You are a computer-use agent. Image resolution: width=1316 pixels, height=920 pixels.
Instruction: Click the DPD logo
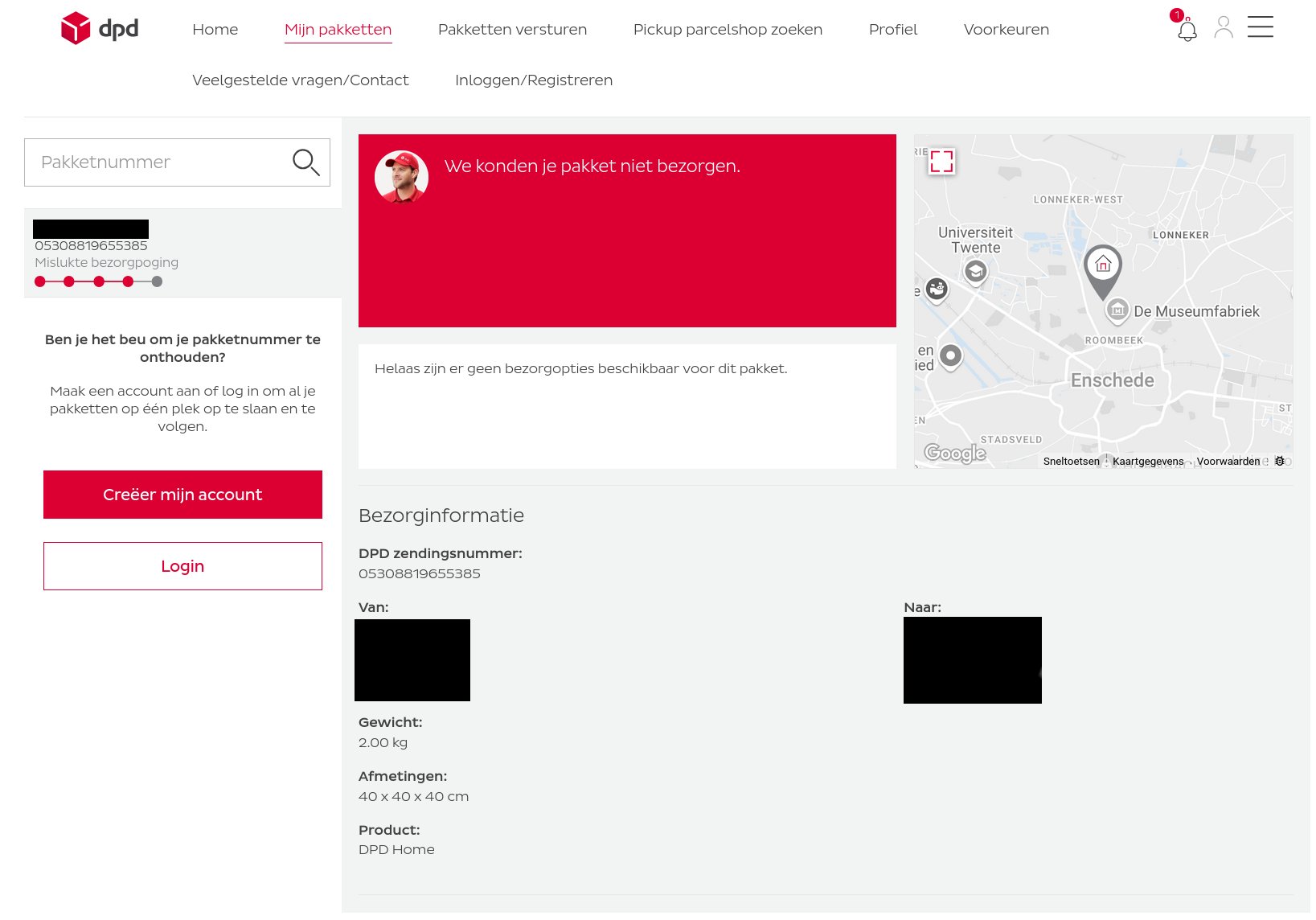pos(100,29)
